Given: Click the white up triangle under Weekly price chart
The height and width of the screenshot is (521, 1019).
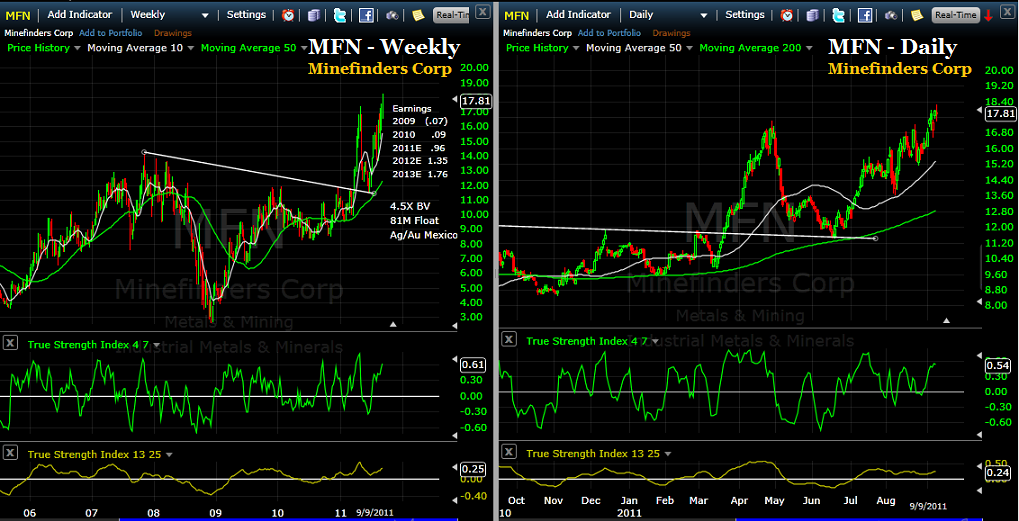Looking at the screenshot, I should (x=393, y=324).
